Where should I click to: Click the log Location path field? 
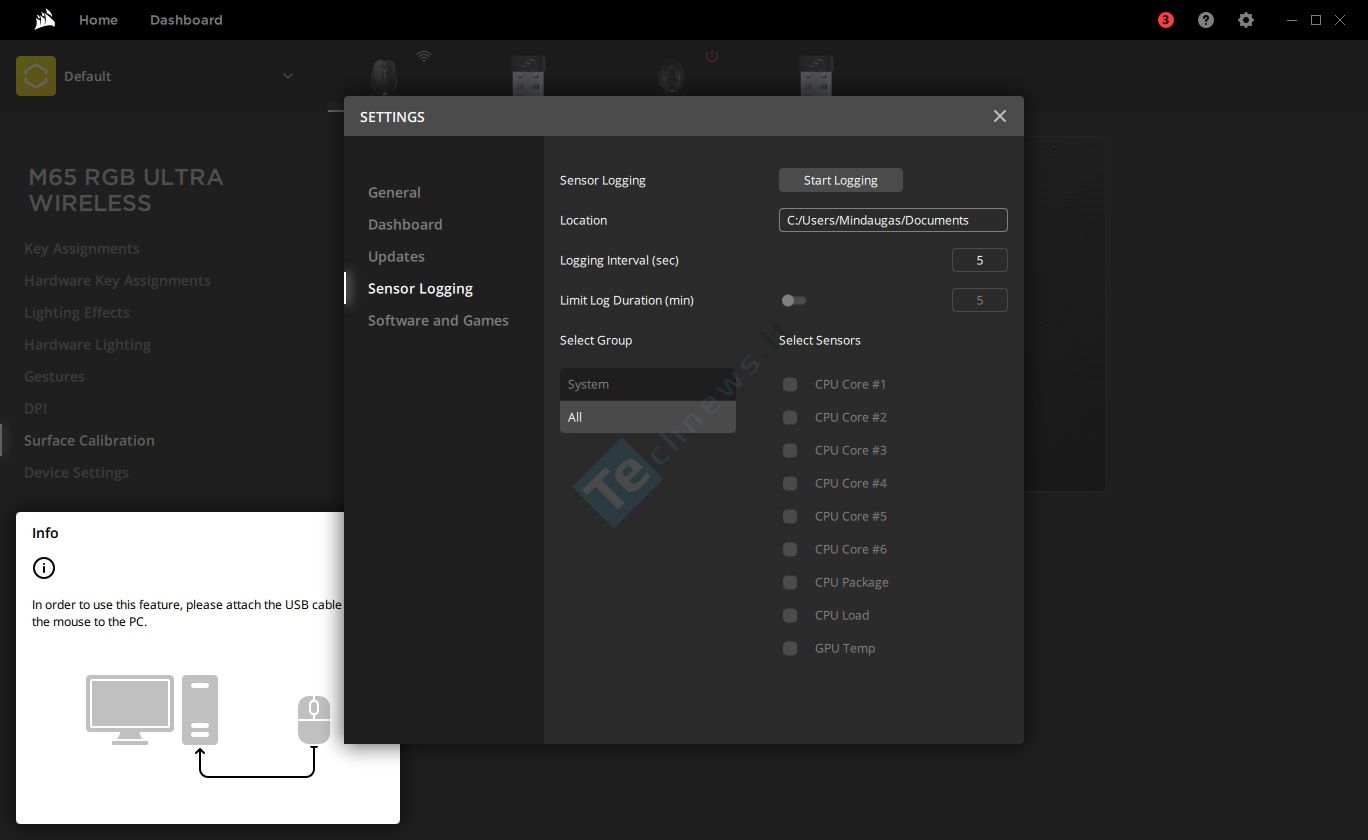point(893,220)
